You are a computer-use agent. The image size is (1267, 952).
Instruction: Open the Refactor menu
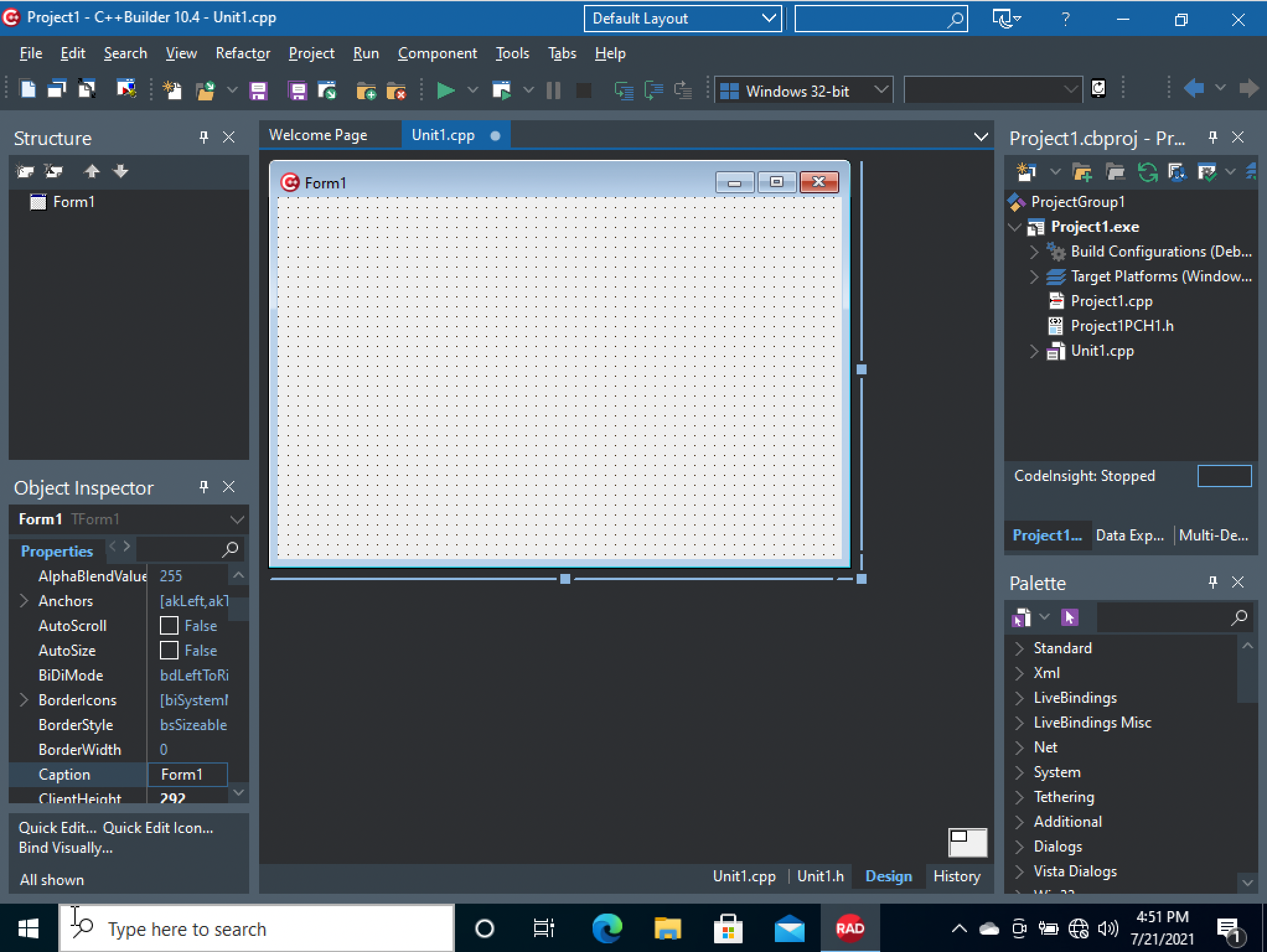click(243, 53)
